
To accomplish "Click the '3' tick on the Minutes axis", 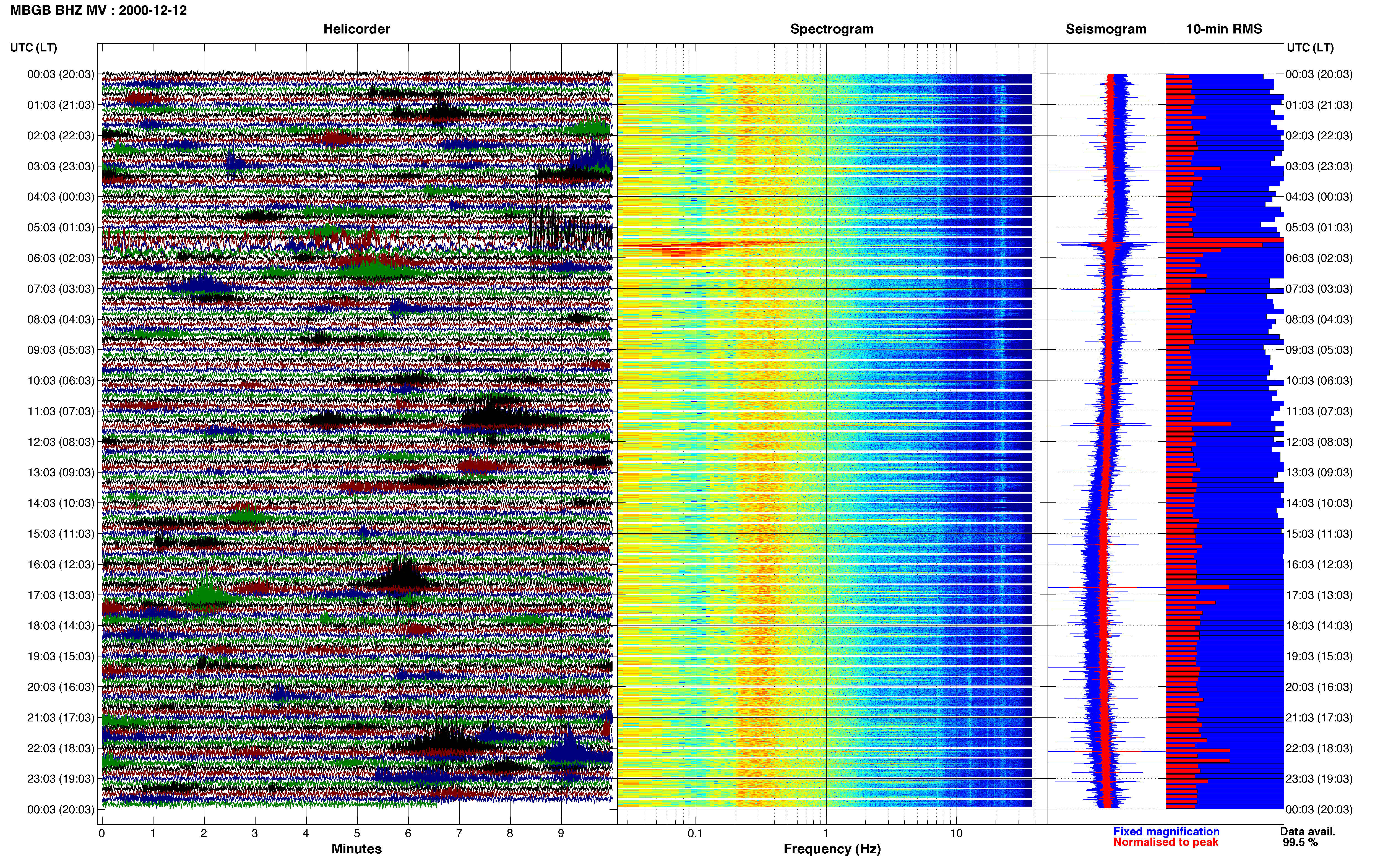I will pyautogui.click(x=255, y=833).
